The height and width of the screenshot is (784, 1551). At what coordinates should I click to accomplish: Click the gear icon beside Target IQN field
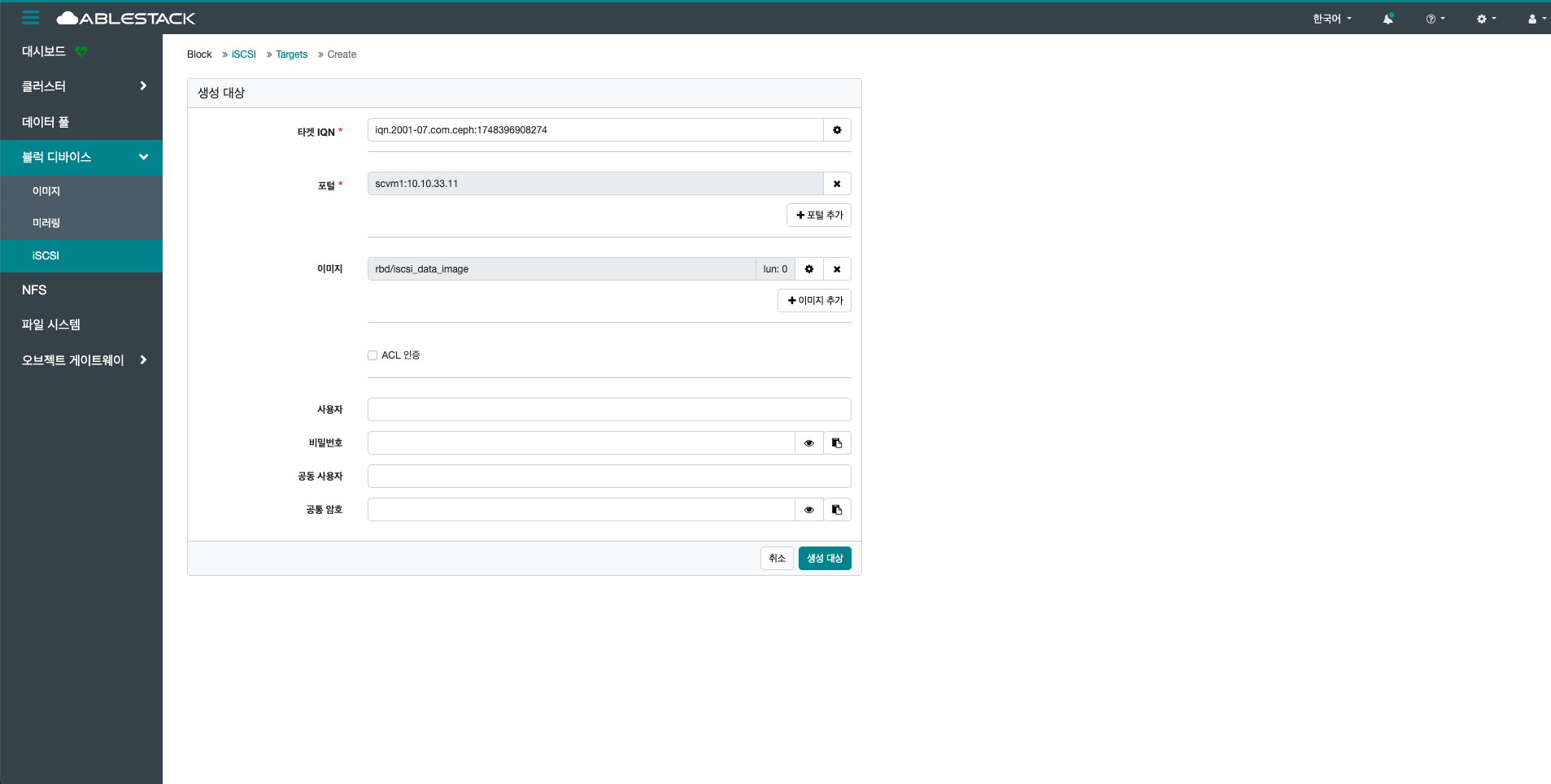pos(837,130)
